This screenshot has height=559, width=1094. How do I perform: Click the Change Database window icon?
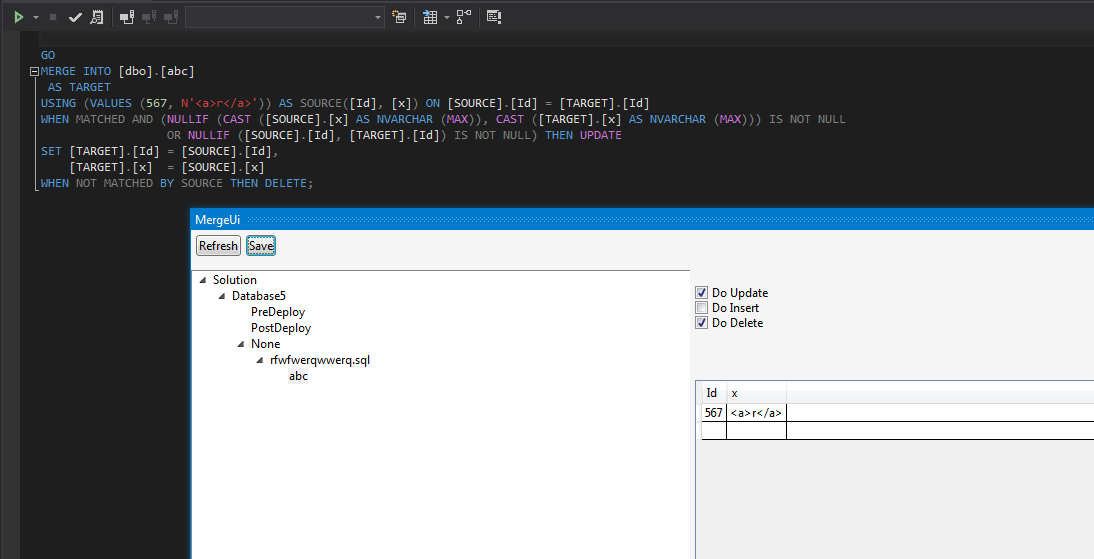[x=399, y=17]
